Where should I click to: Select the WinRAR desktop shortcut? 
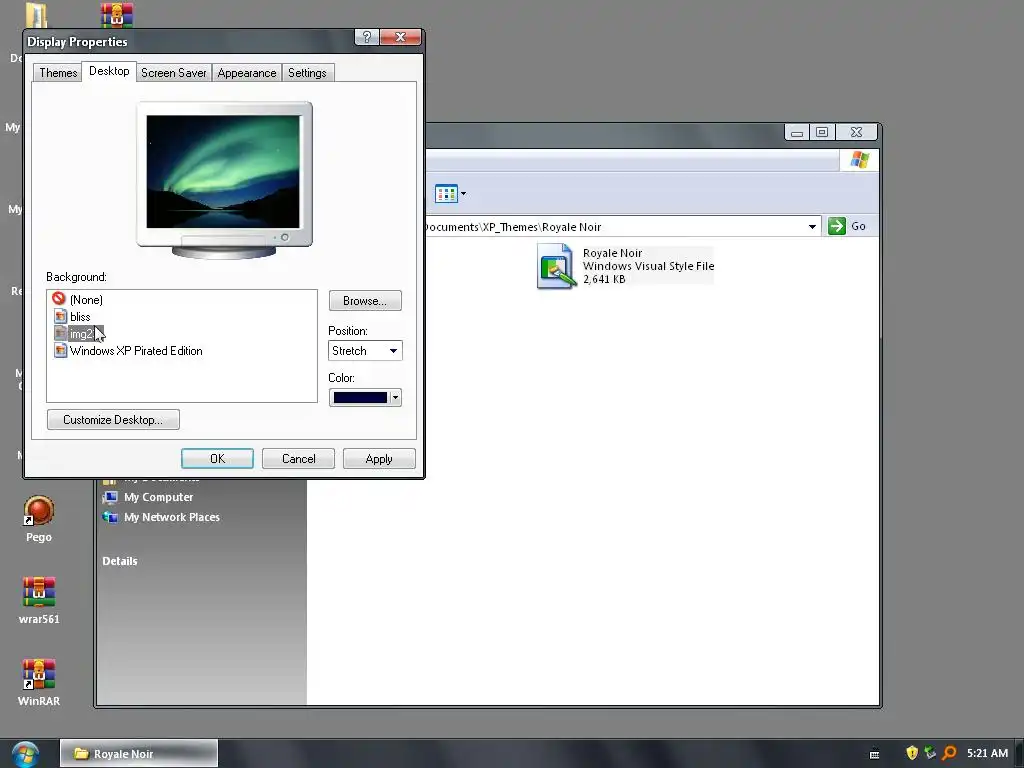coord(39,683)
